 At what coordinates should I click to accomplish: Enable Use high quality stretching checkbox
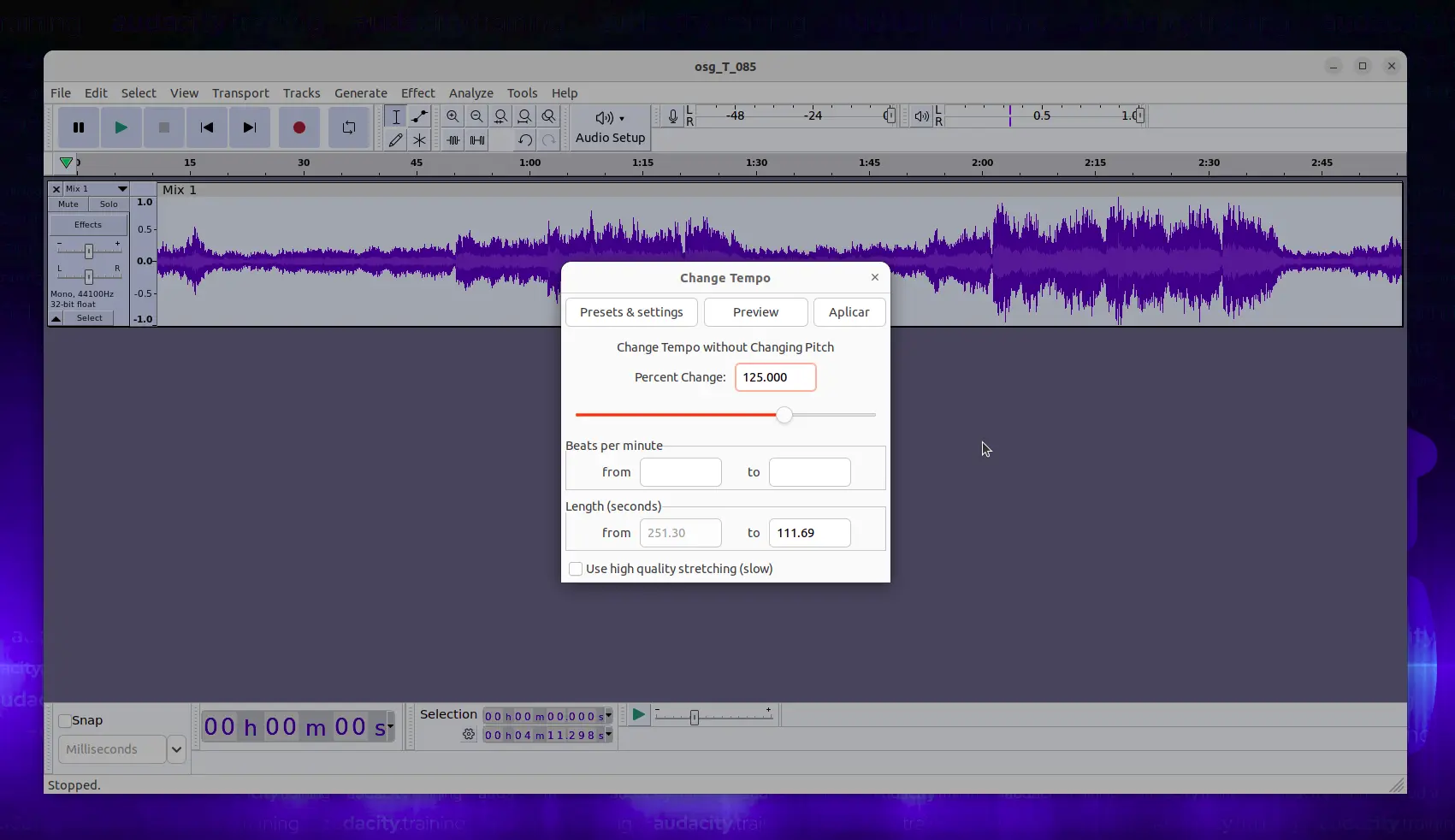click(x=576, y=569)
